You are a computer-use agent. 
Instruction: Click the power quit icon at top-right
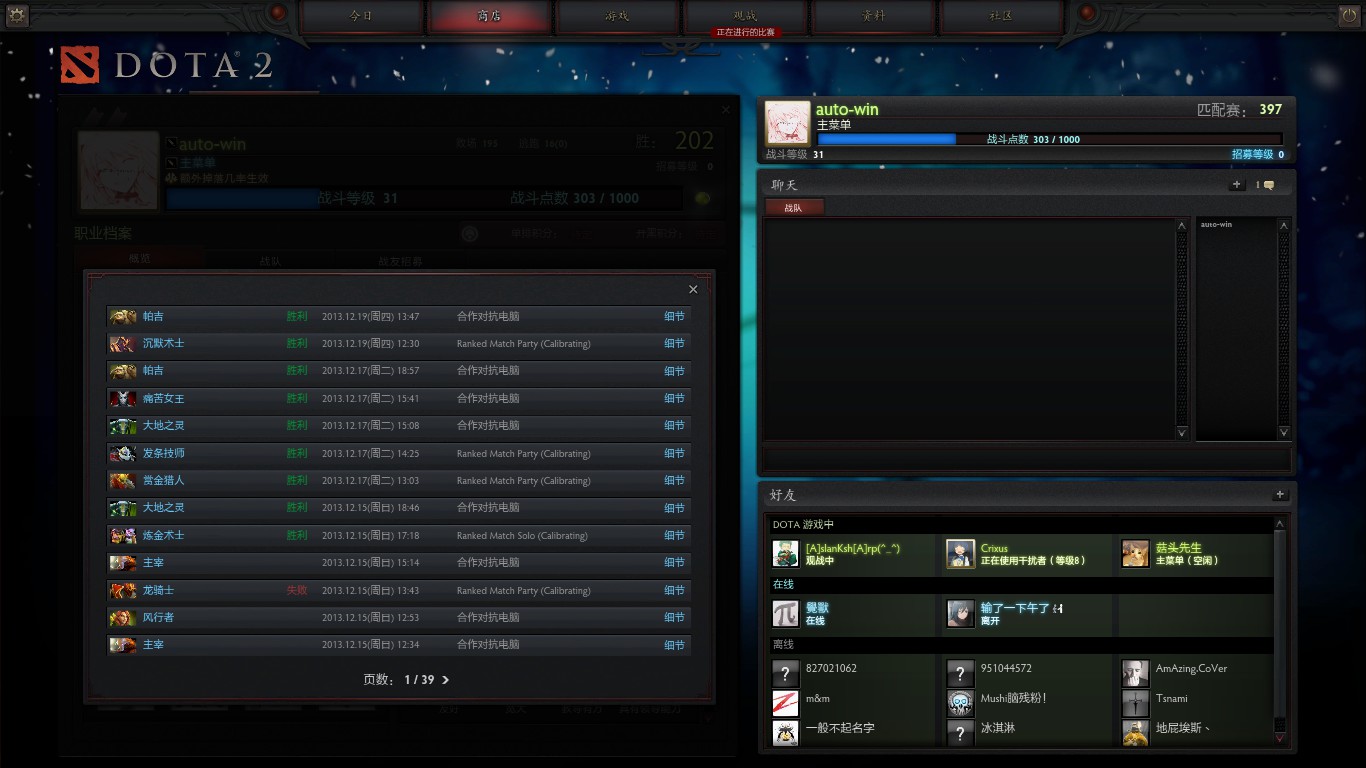[x=1349, y=15]
